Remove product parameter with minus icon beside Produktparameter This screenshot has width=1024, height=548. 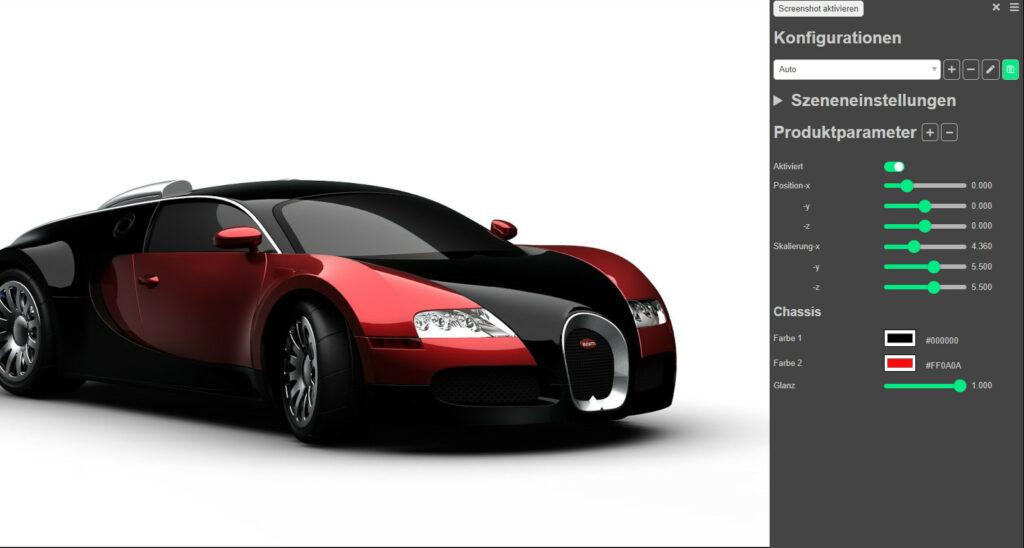tap(950, 133)
